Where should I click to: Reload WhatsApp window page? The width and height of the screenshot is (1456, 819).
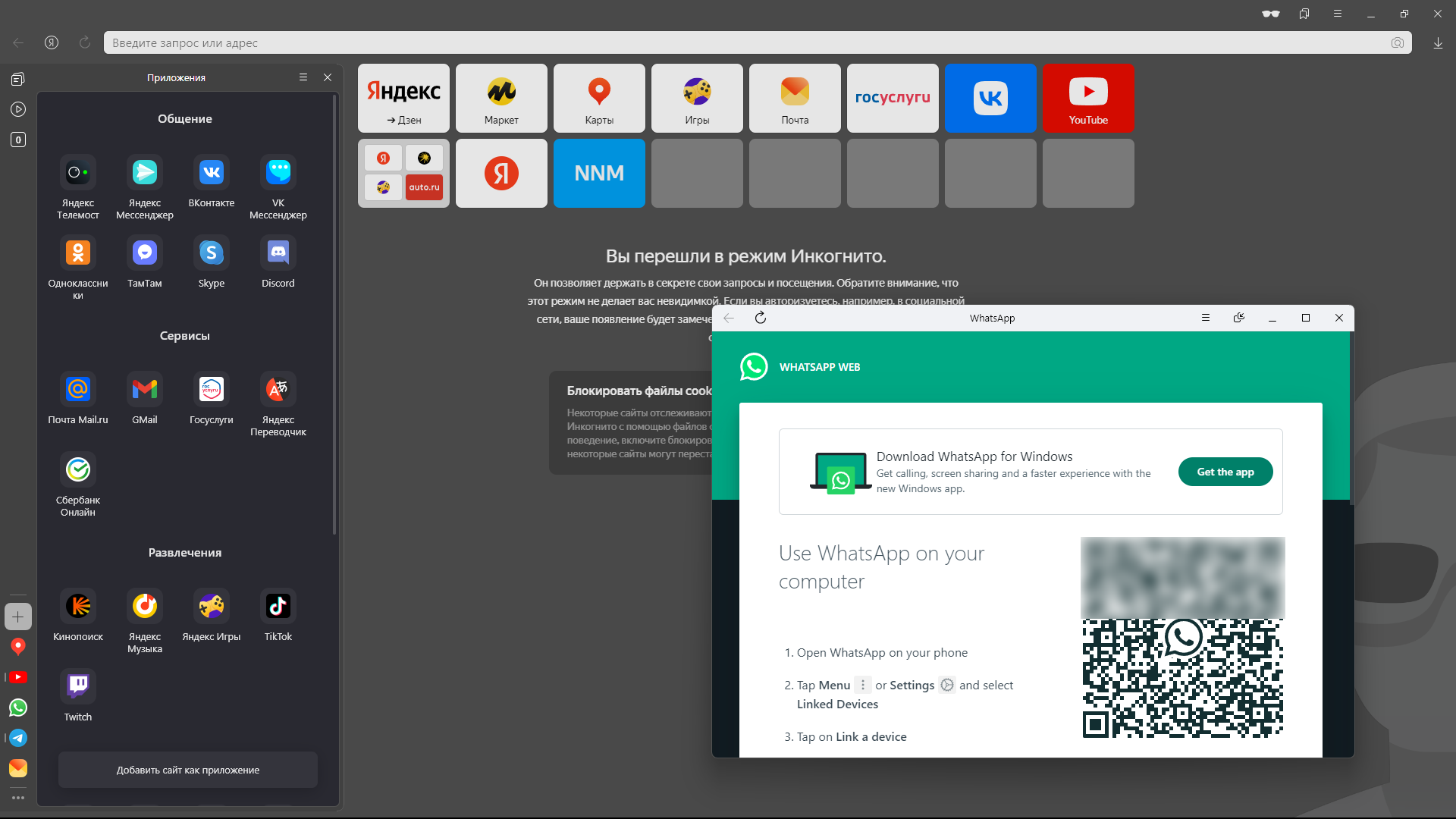pyautogui.click(x=761, y=318)
